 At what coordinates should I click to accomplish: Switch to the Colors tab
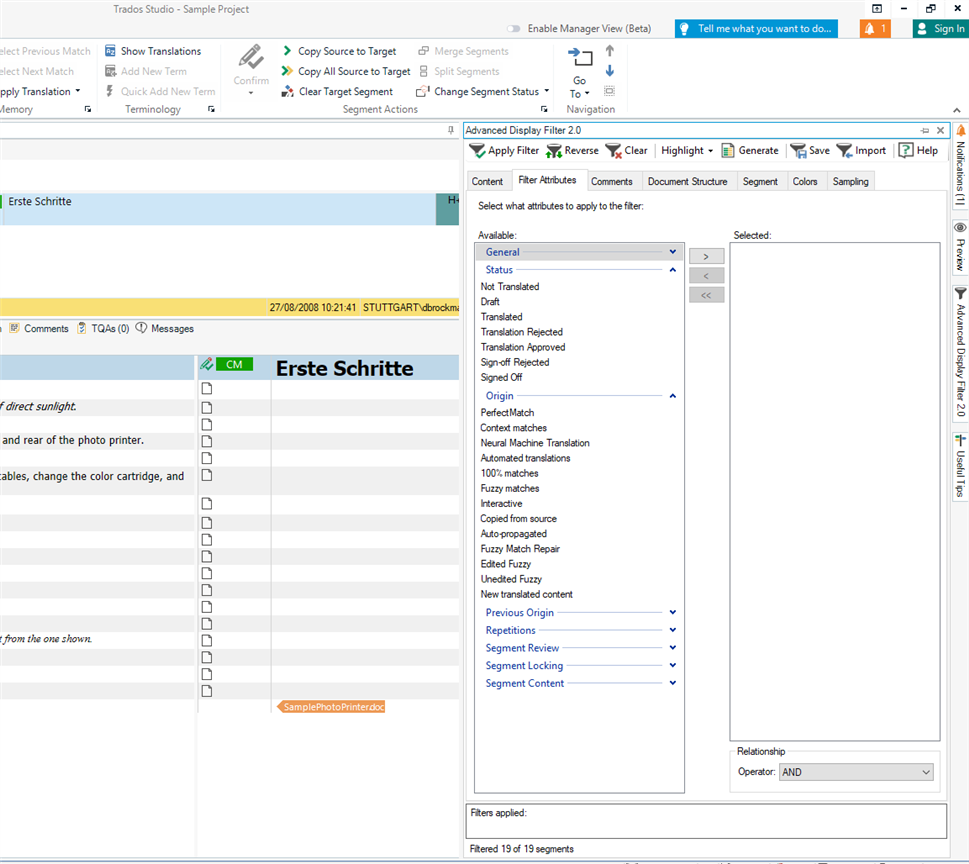click(x=805, y=181)
